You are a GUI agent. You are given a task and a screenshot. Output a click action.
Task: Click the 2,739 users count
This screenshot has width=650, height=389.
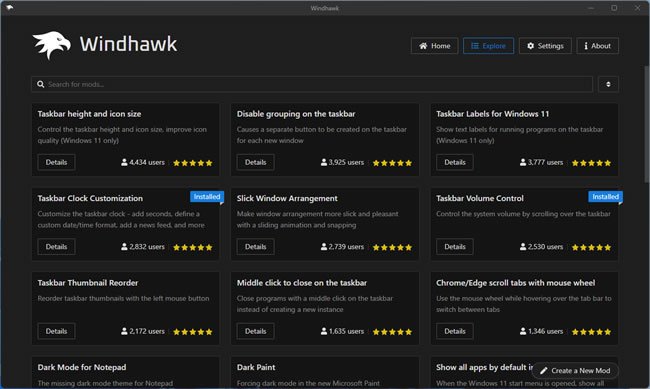(x=346, y=247)
